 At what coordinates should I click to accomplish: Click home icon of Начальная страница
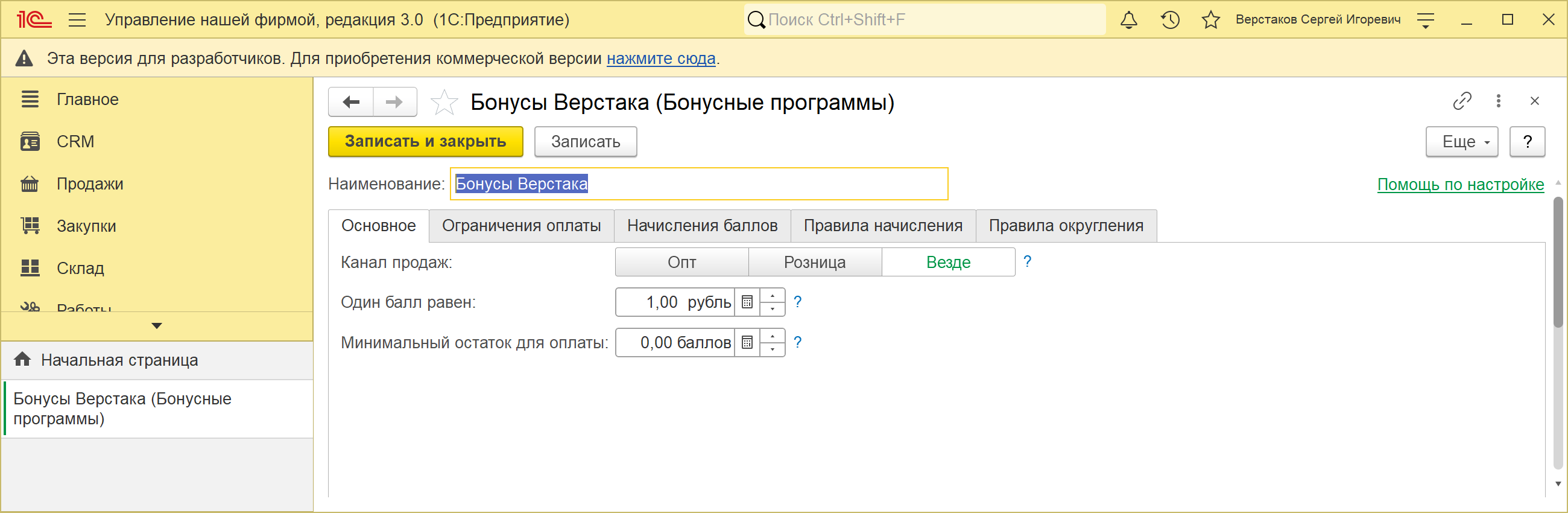point(22,359)
